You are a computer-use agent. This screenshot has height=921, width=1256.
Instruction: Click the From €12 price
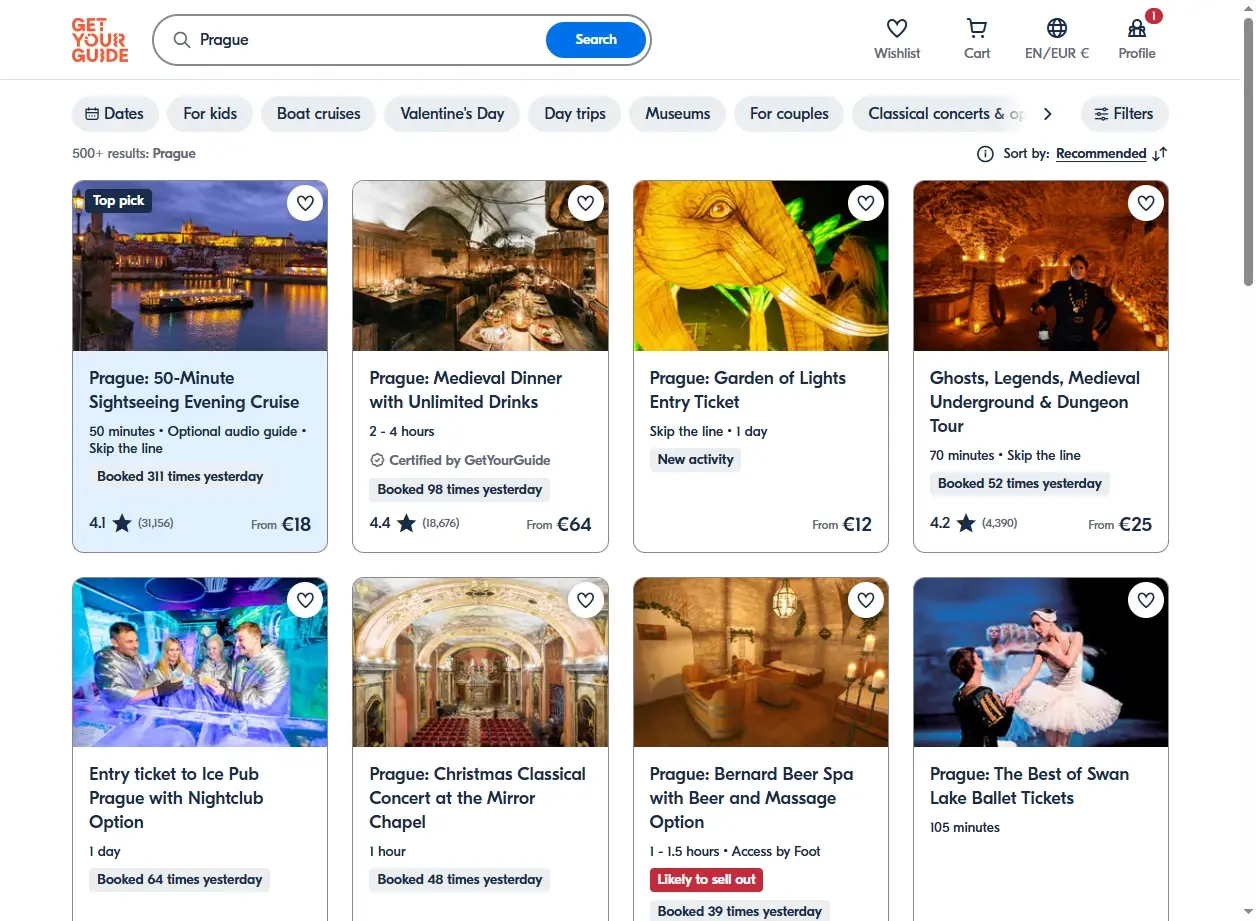(842, 524)
